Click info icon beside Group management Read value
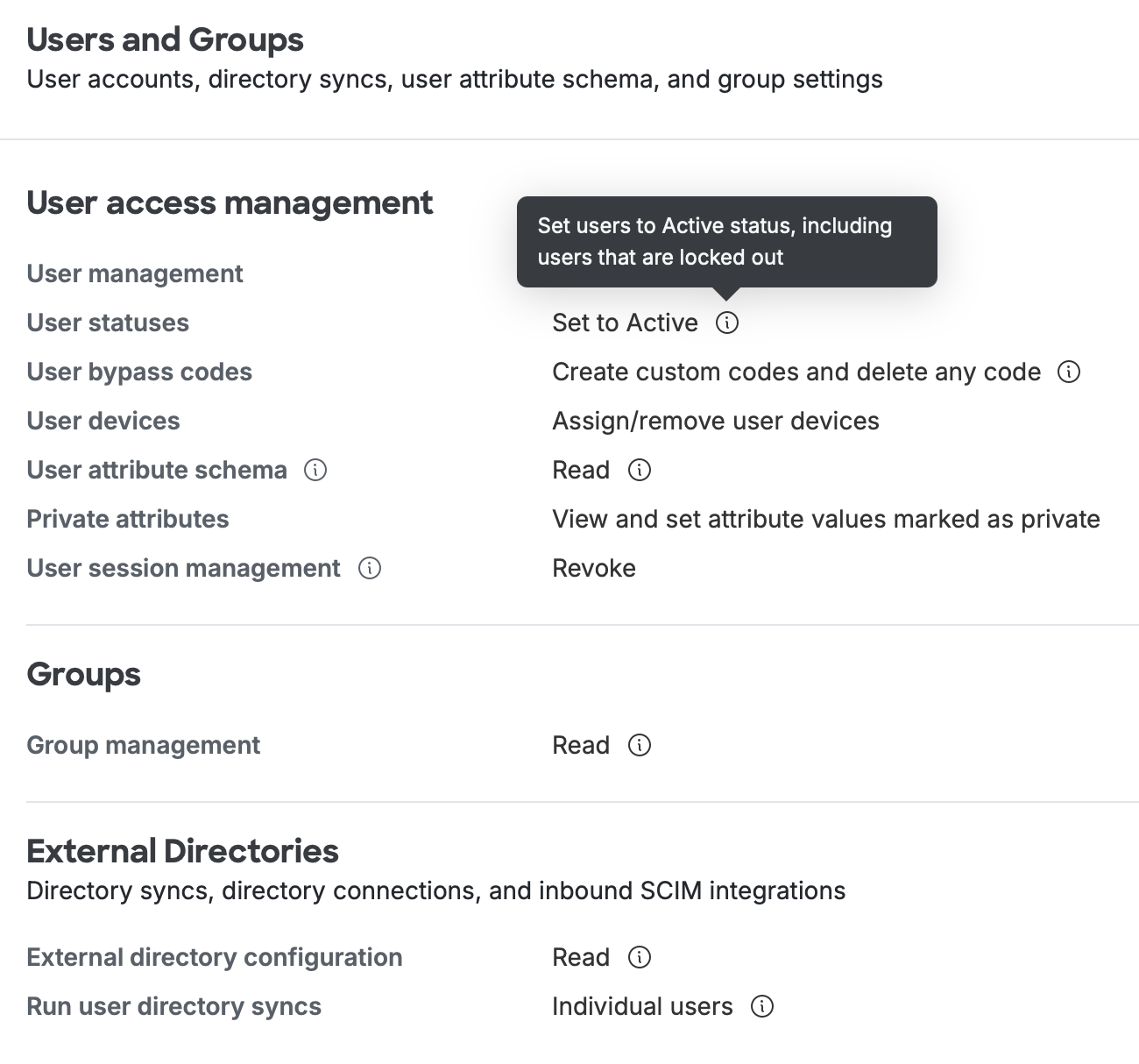1139x1064 pixels. [x=640, y=745]
